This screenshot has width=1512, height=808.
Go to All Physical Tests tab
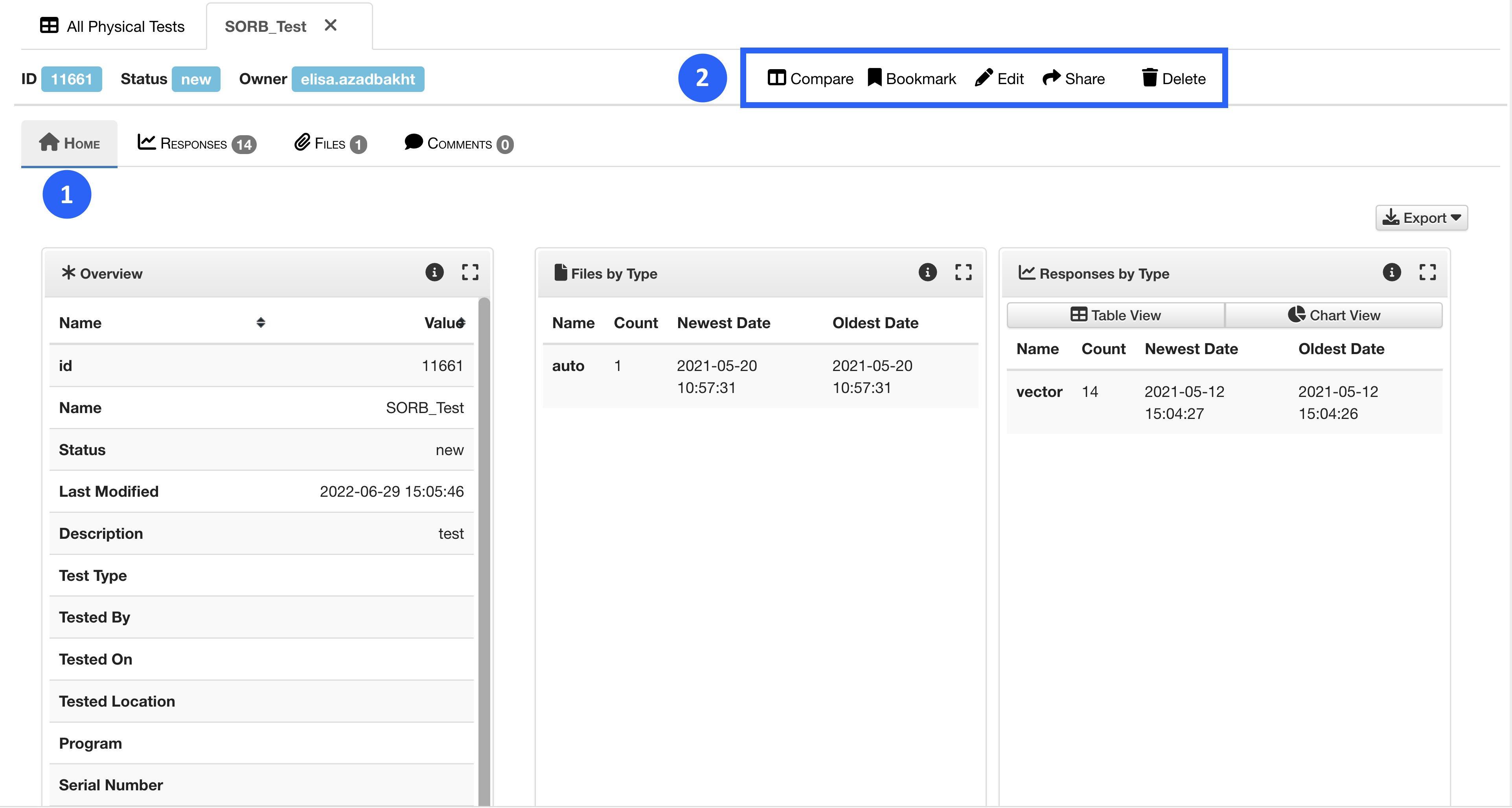click(x=113, y=26)
